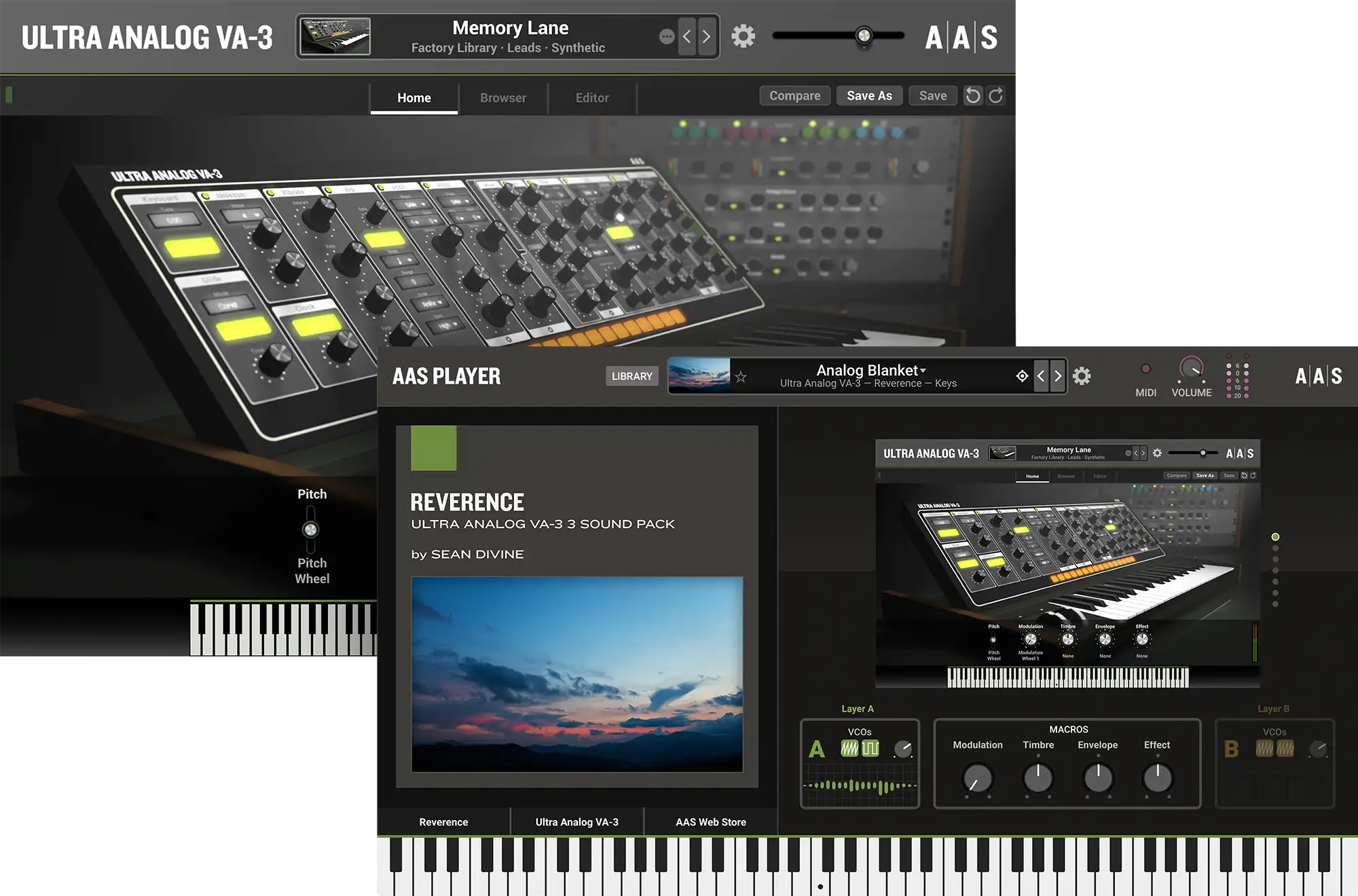Click the Save button in Ultra Analog

[933, 96]
